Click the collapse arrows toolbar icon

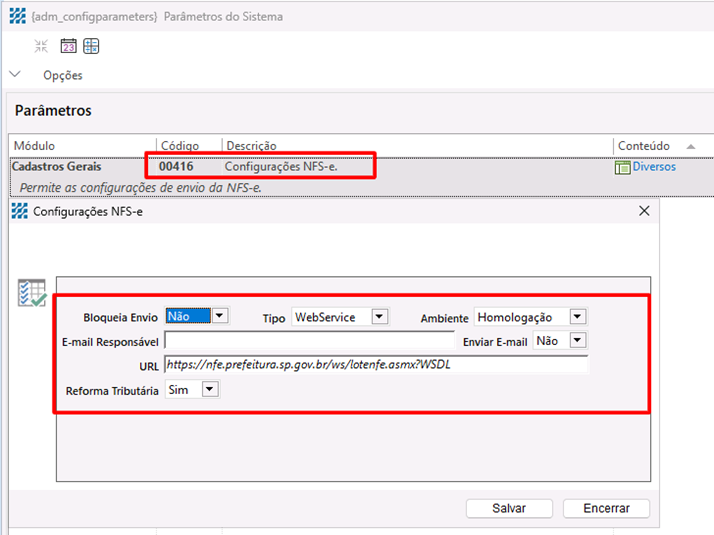[41, 46]
